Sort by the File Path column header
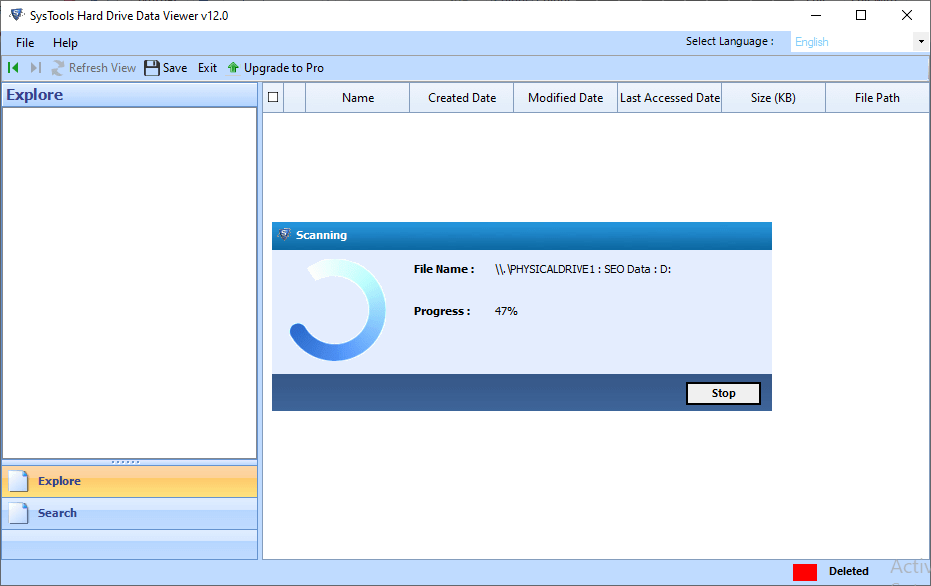Viewport: 931px width, 586px height. (x=877, y=97)
